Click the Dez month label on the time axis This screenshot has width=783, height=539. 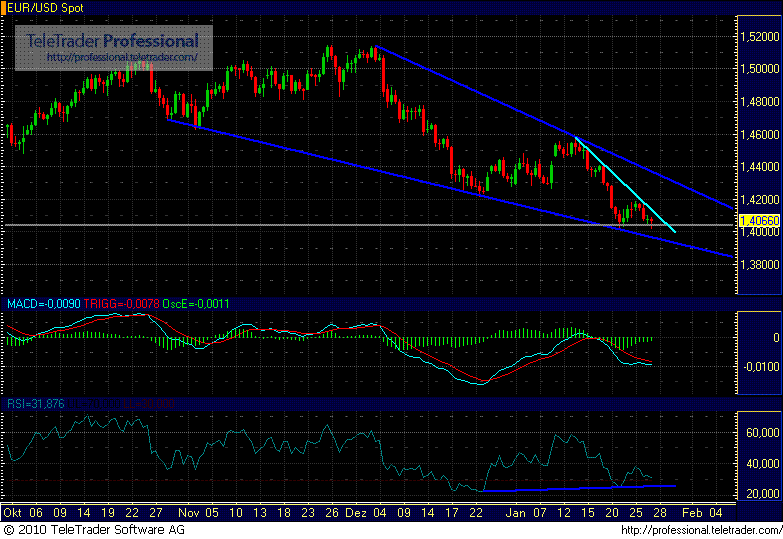point(356,513)
